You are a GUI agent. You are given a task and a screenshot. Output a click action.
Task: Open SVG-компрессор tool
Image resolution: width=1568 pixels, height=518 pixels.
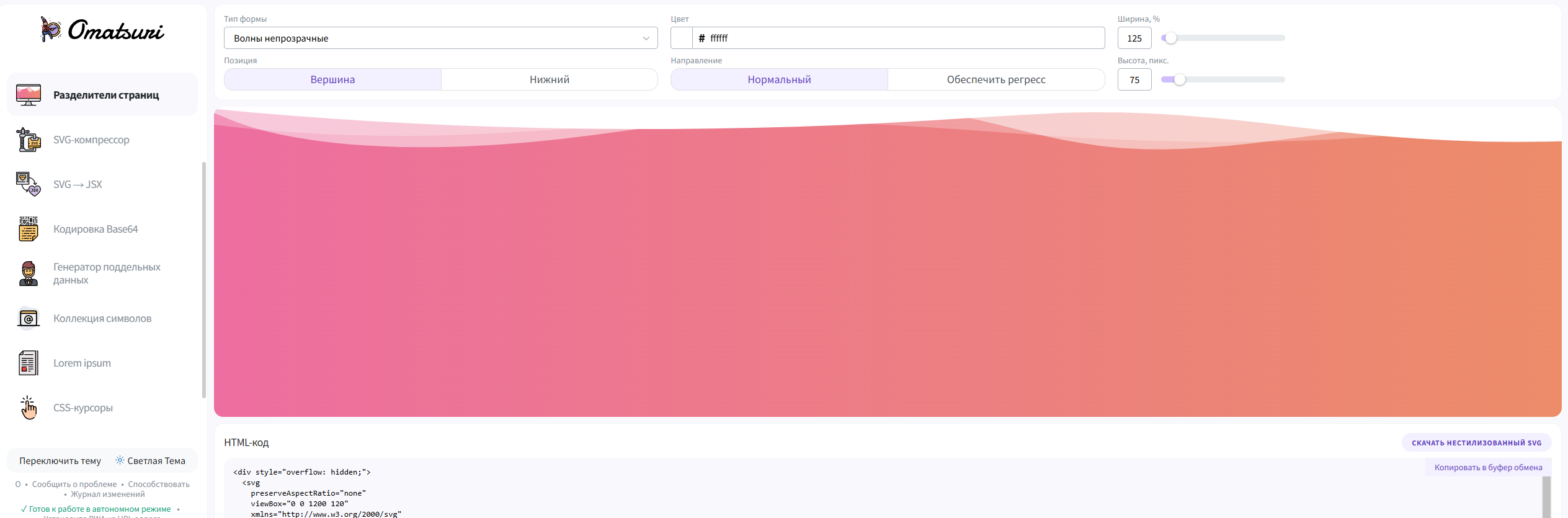tap(102, 140)
